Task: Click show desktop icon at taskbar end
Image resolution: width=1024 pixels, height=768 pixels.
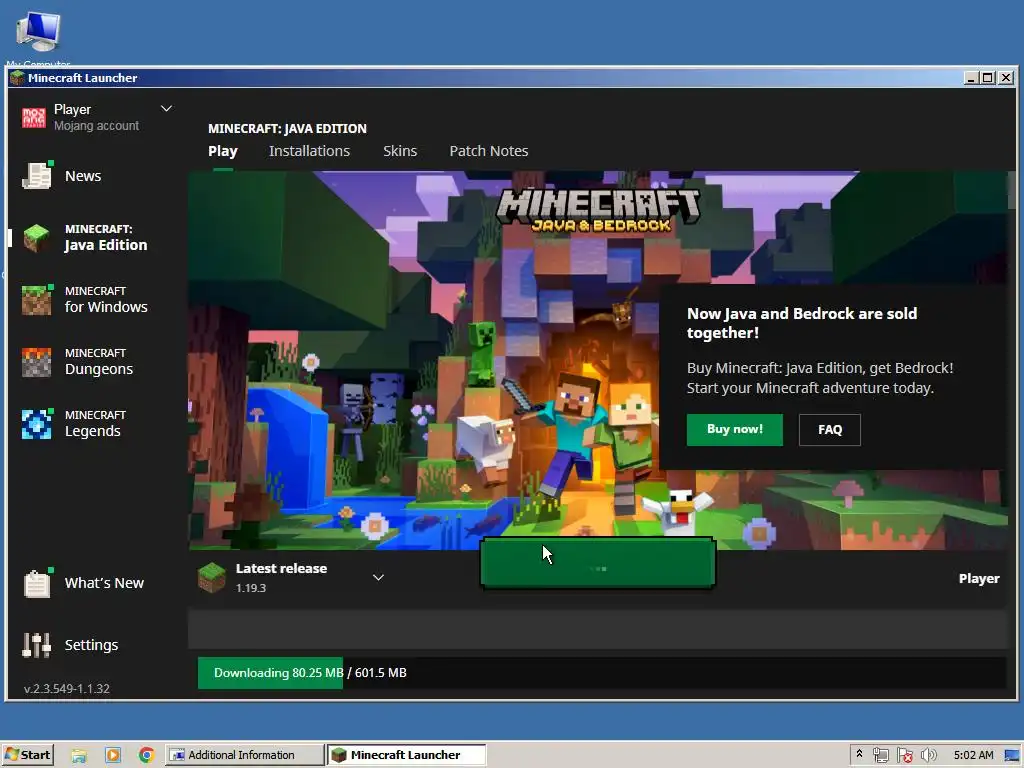Action: coord(1012,756)
